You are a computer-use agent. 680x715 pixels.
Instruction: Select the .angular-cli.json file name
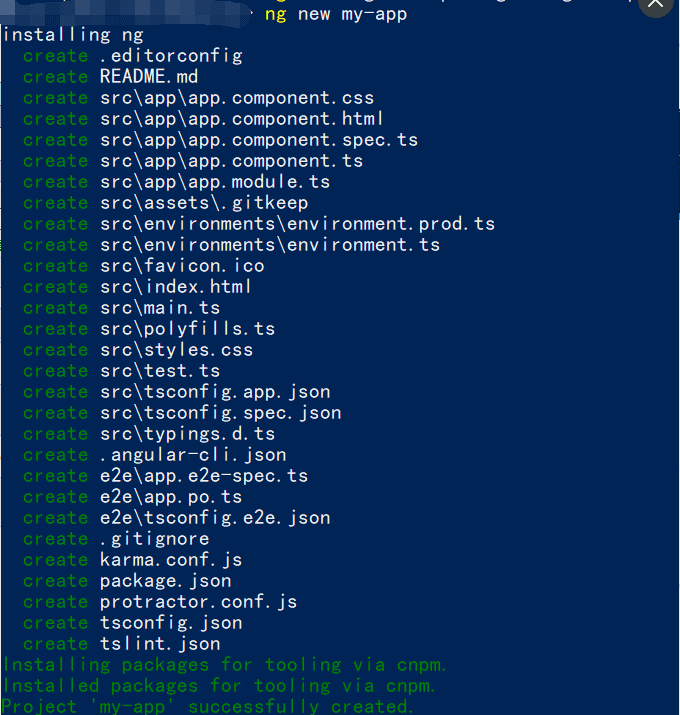pyautogui.click(x=193, y=455)
